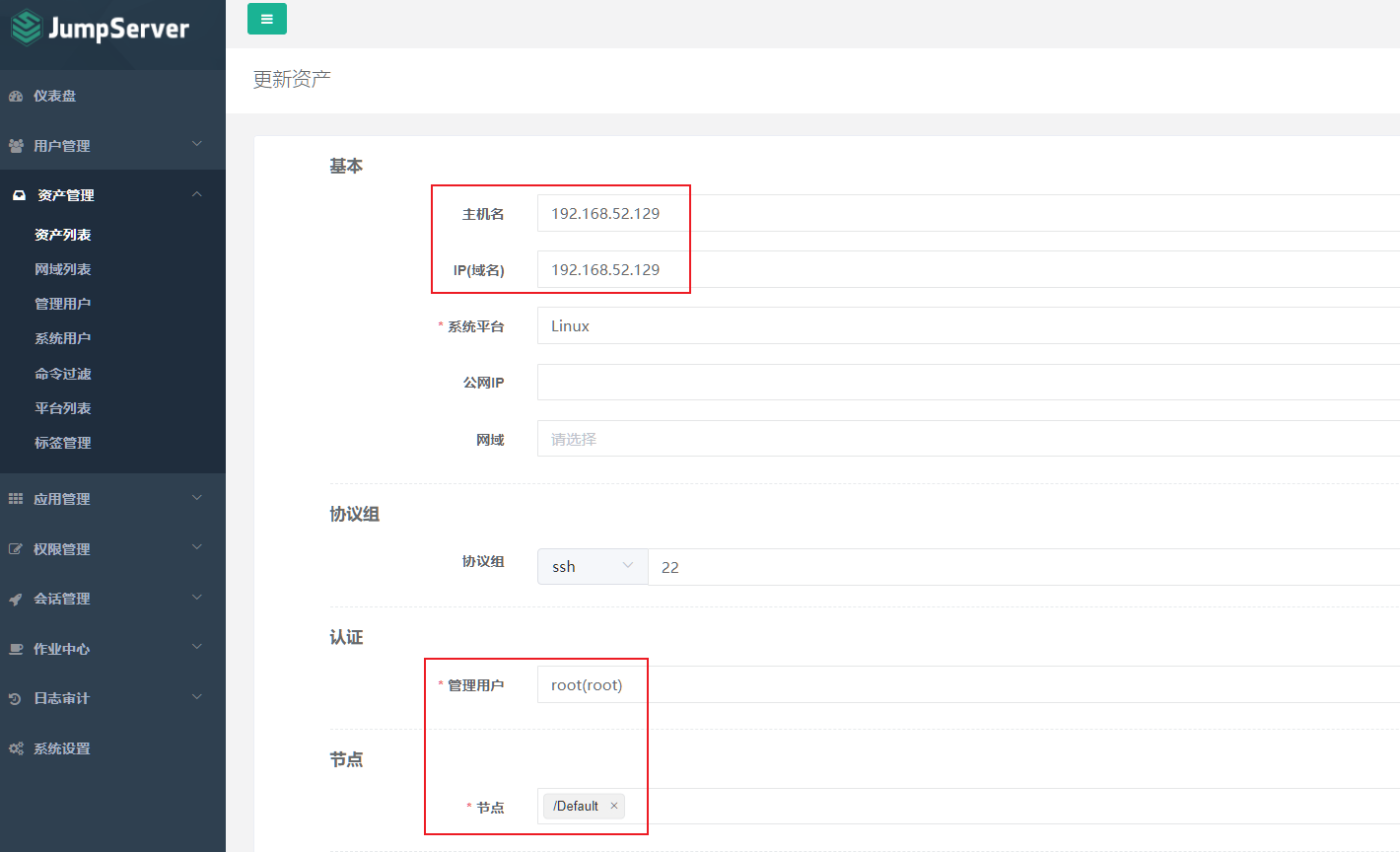
Task: Expand the 会话管理 menu chevron
Action: coord(197,598)
